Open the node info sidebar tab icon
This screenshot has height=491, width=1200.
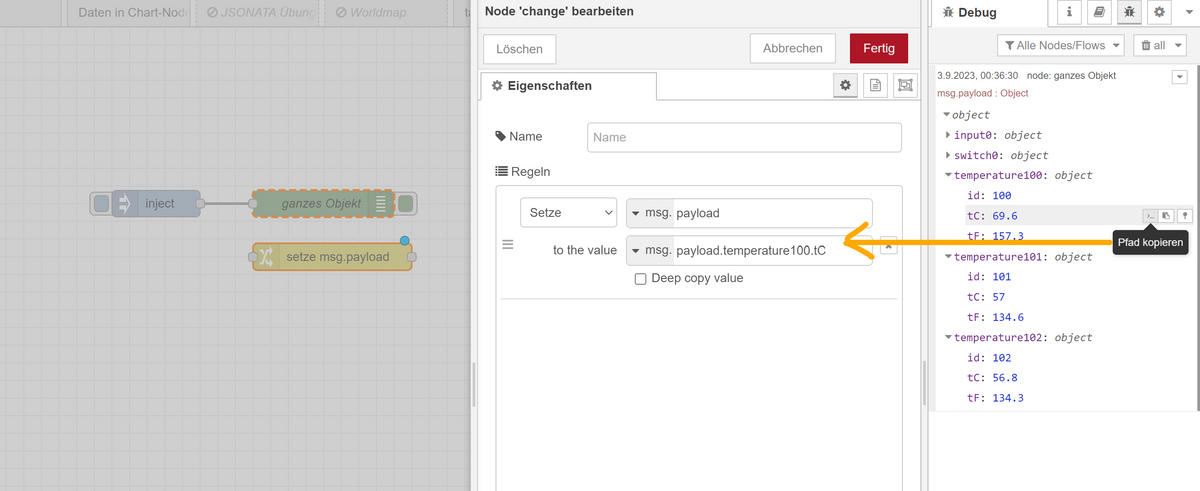[1071, 12]
